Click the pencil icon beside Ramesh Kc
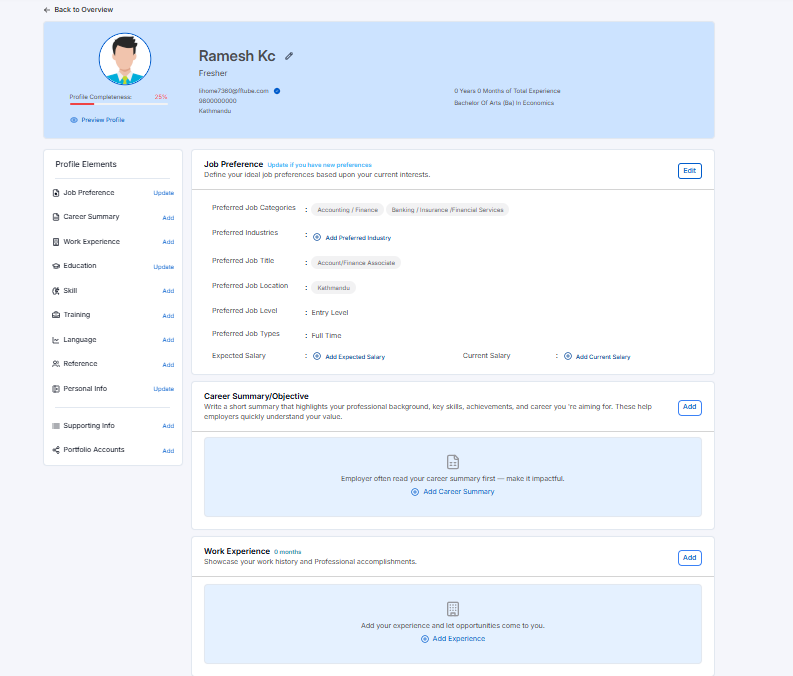Image resolution: width=793 pixels, height=676 pixels. pyautogui.click(x=289, y=56)
